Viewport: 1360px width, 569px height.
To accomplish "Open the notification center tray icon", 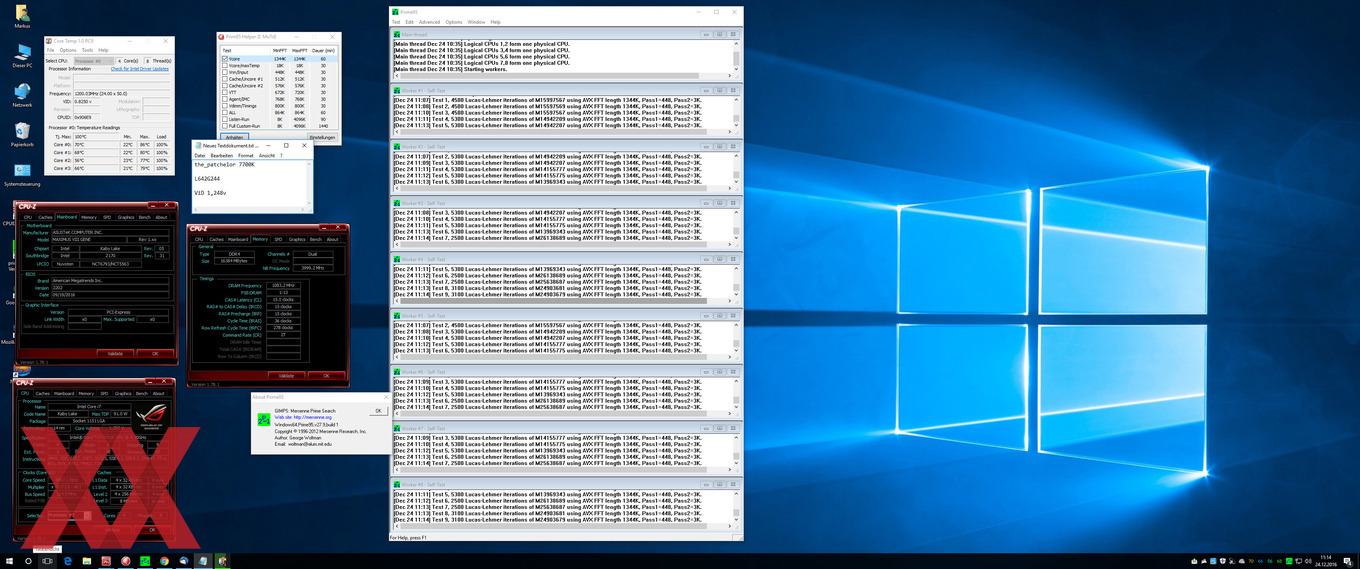I will [x=1349, y=561].
